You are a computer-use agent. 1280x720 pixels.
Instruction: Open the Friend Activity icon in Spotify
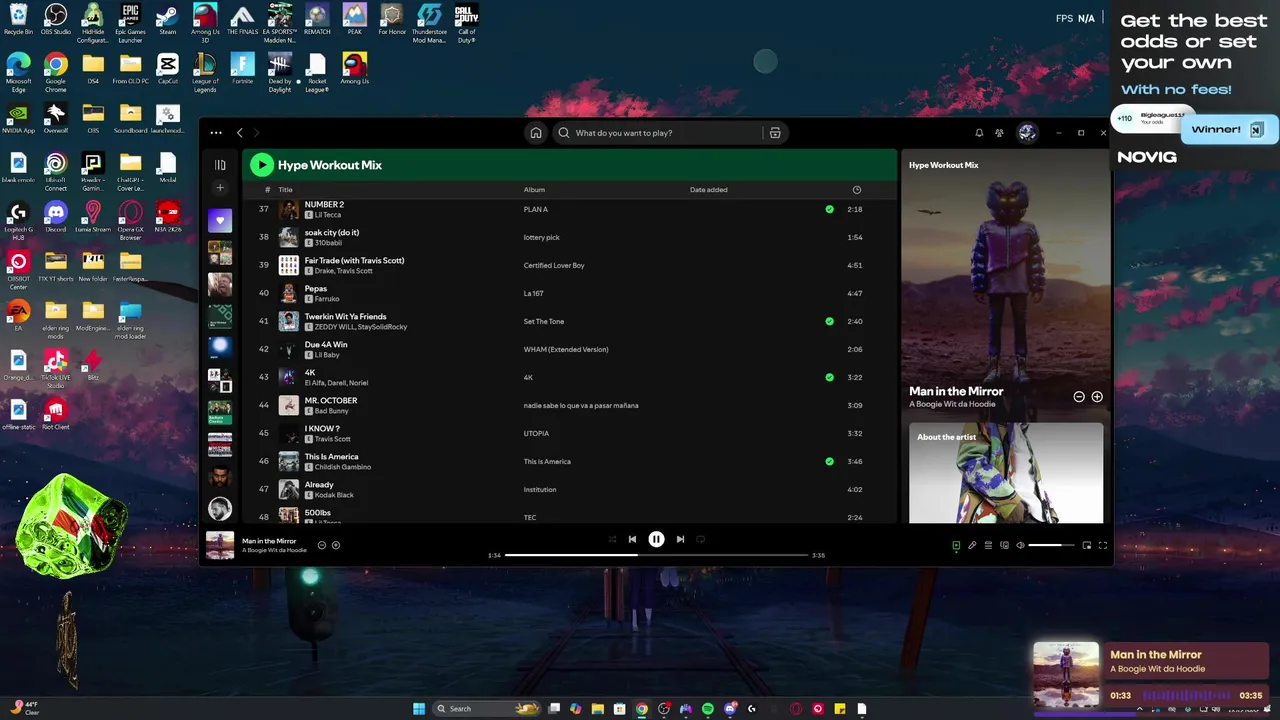pyautogui.click(x=999, y=133)
